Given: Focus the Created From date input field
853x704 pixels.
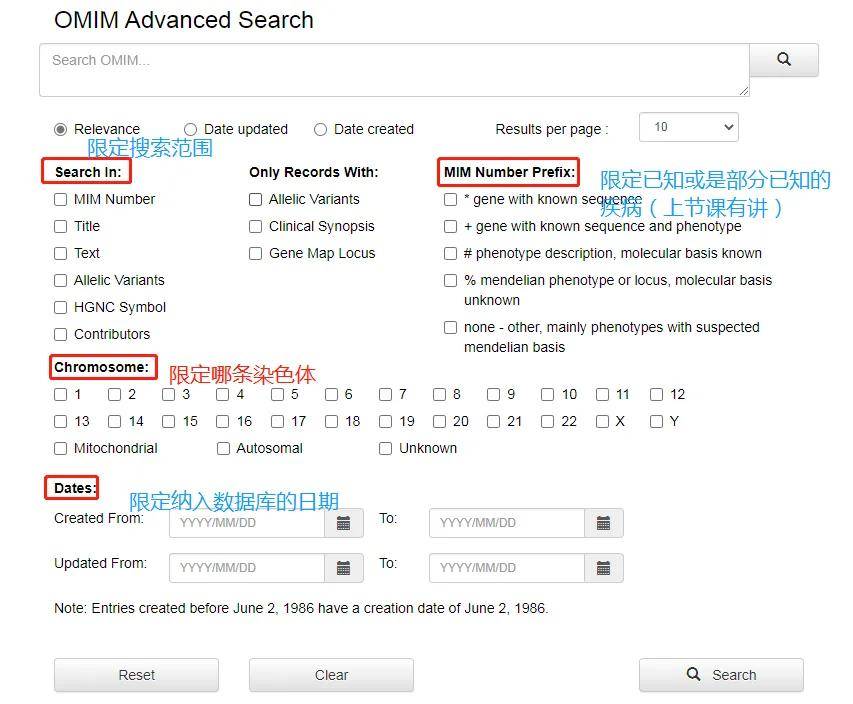Looking at the screenshot, I should 247,523.
